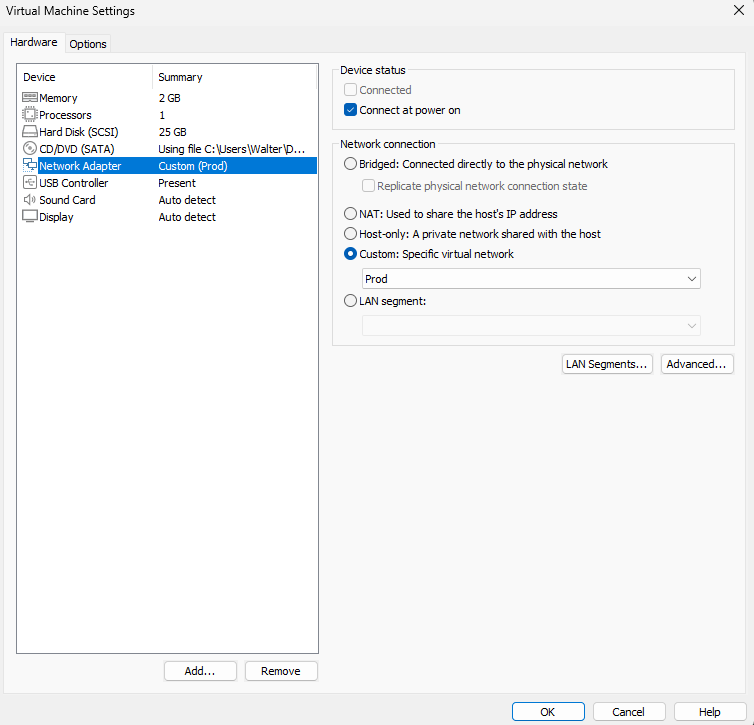Choose NAT network connection option
The image size is (754, 725).
point(350,214)
